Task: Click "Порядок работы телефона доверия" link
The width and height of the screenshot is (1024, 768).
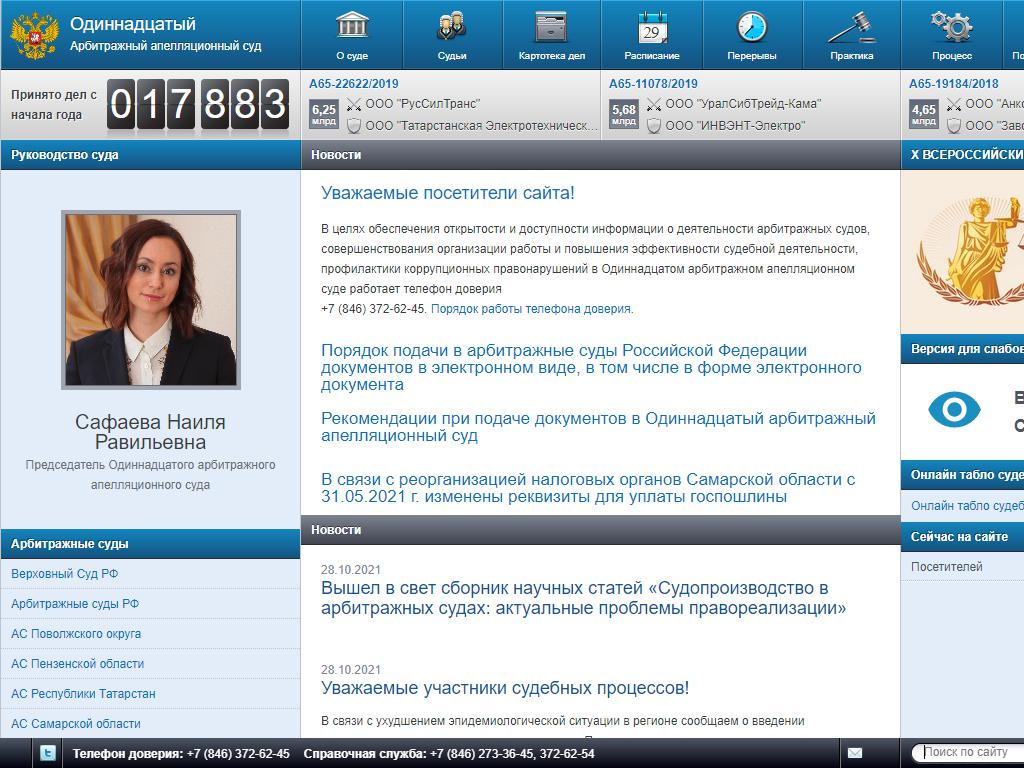Action: 531,309
